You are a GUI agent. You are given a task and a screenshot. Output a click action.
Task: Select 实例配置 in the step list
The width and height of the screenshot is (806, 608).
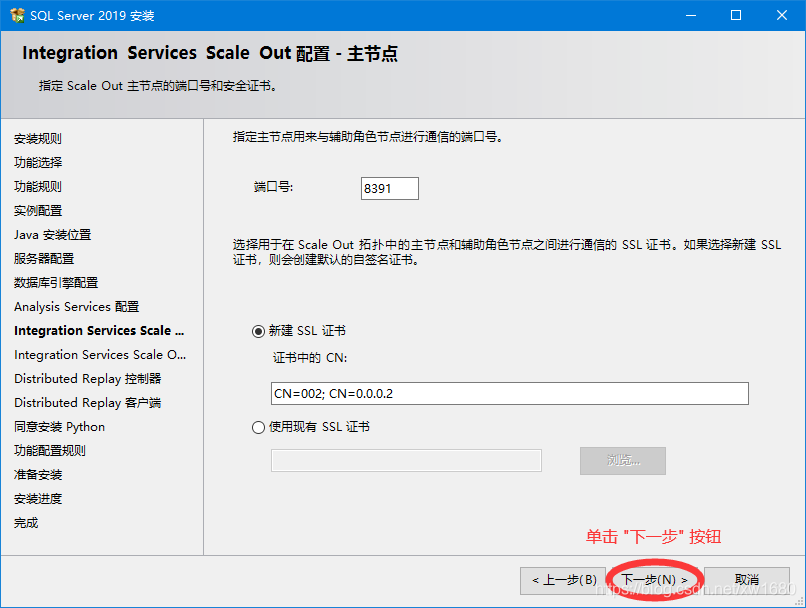[38, 211]
